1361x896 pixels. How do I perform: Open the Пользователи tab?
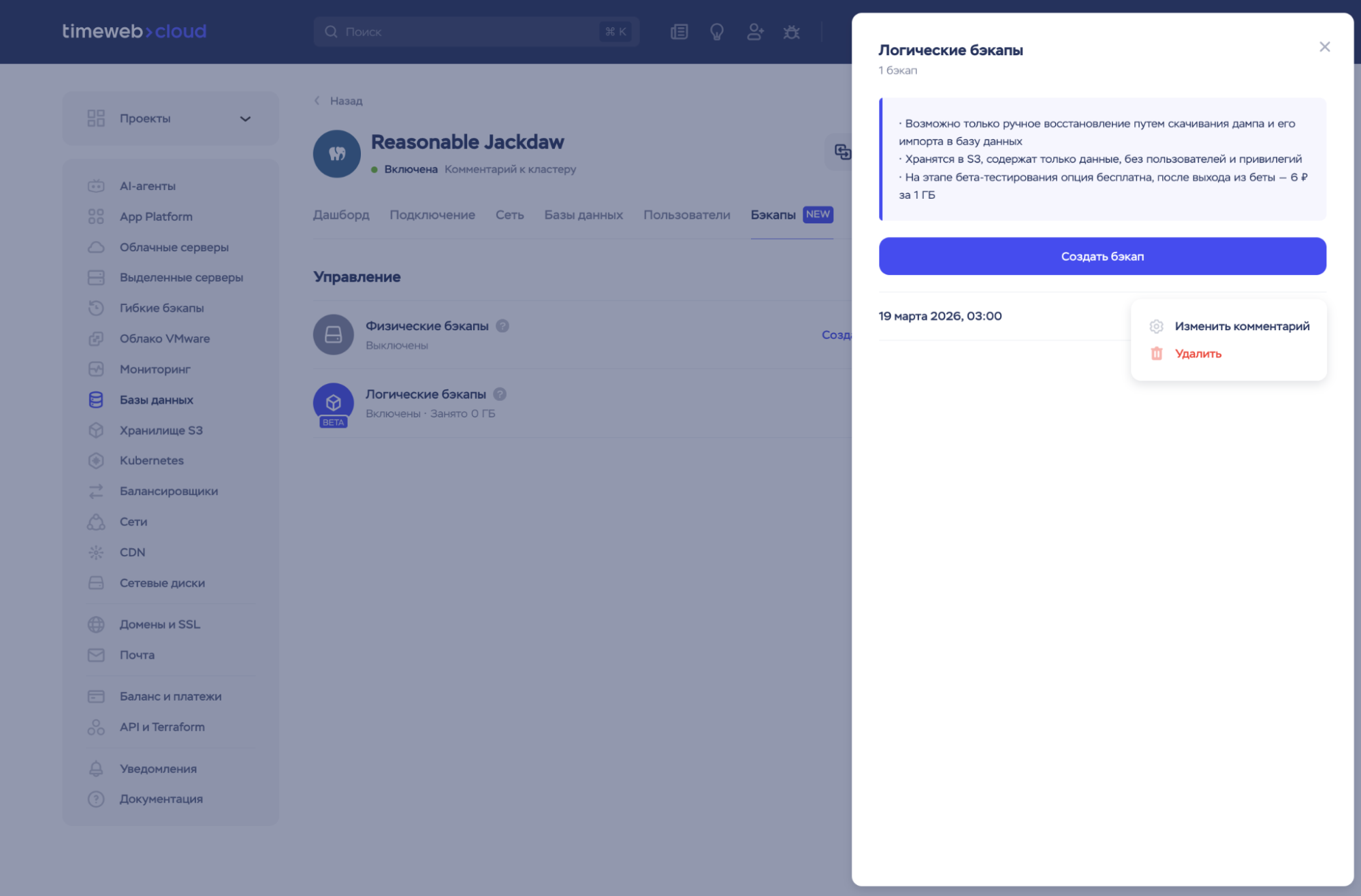[x=686, y=215]
